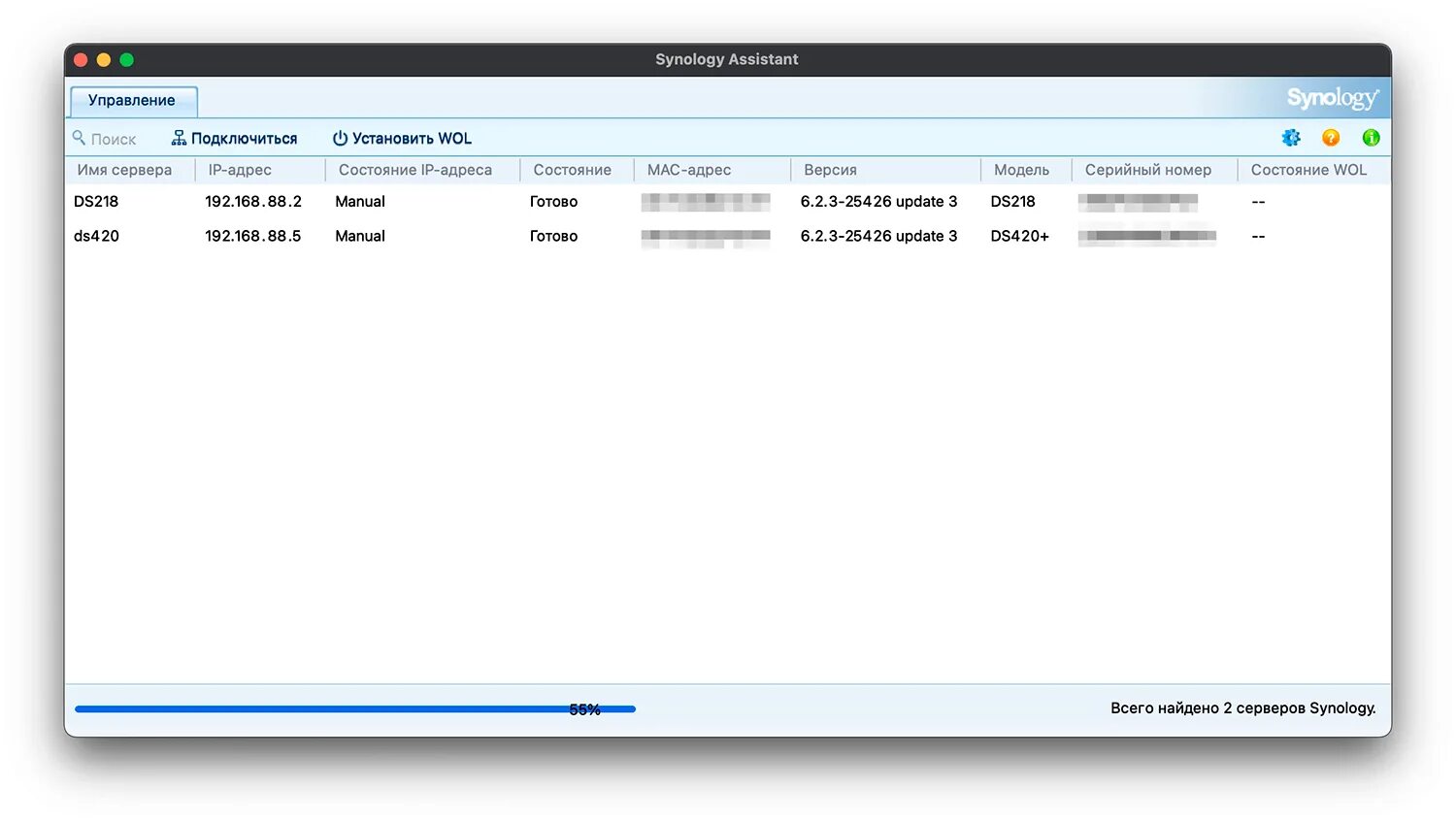The width and height of the screenshot is (1456, 822).
Task: Sort by Серийный номер column header
Action: tap(1148, 170)
